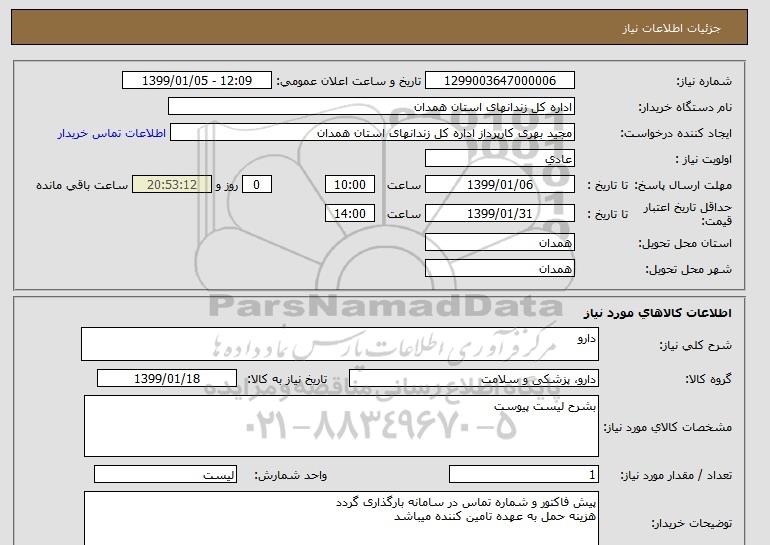Viewport: 770px width, 545px height.
Task: Select the label استان محل تحویل
Action: [685, 244]
